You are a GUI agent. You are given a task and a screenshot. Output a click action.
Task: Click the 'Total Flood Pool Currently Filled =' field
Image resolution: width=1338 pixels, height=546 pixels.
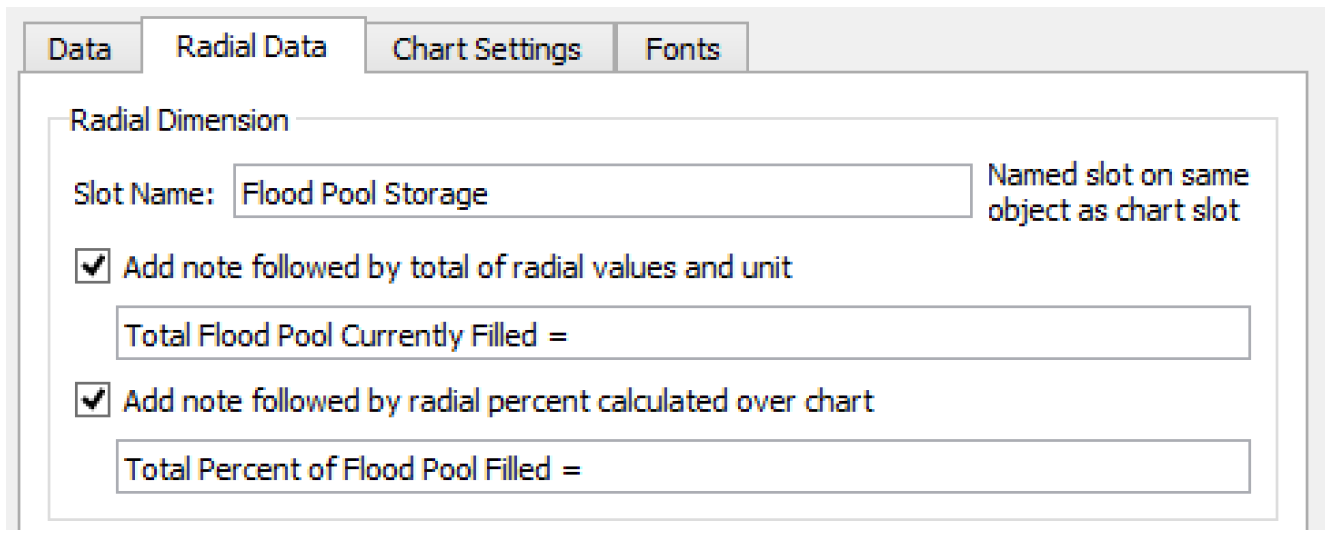coord(682,335)
